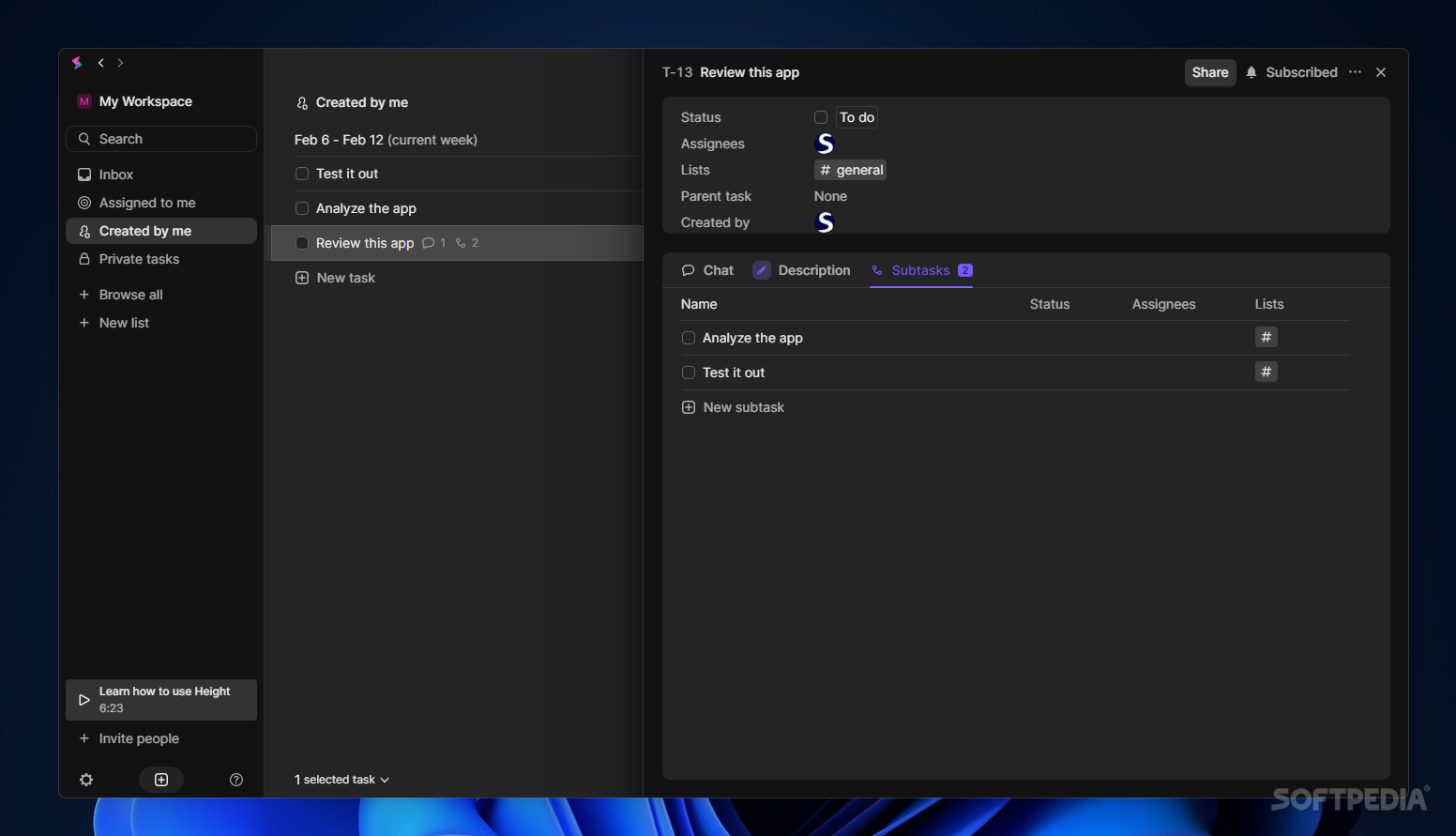
Task: Toggle the Status checkbox in task details
Action: point(821,117)
